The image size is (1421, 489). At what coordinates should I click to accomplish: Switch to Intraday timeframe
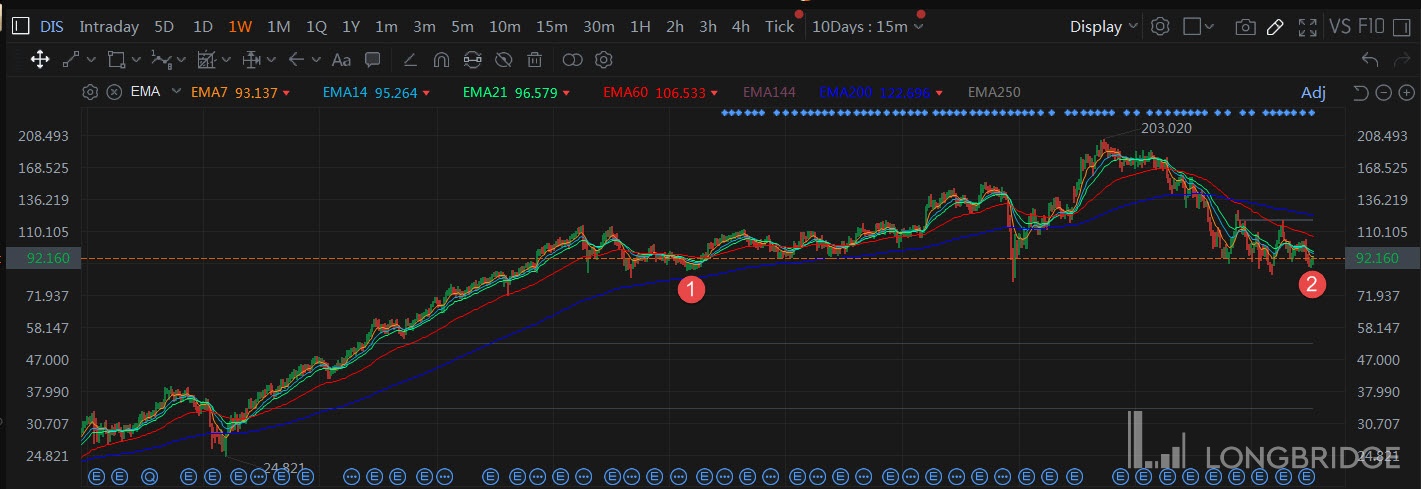110,27
